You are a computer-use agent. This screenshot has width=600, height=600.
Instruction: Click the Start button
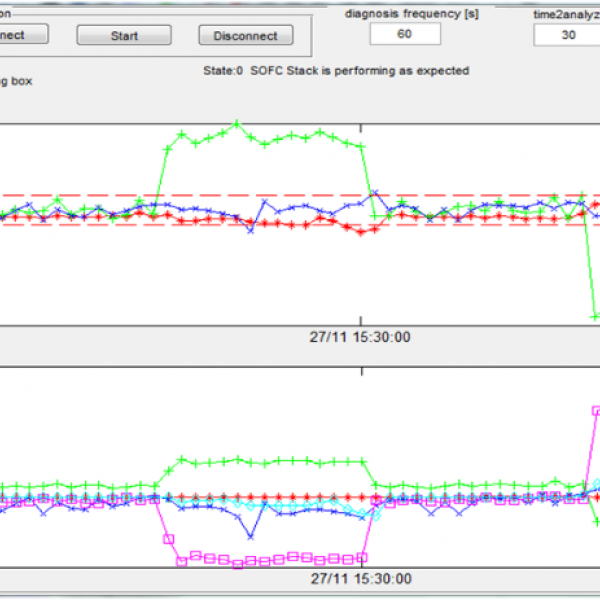pos(124,35)
